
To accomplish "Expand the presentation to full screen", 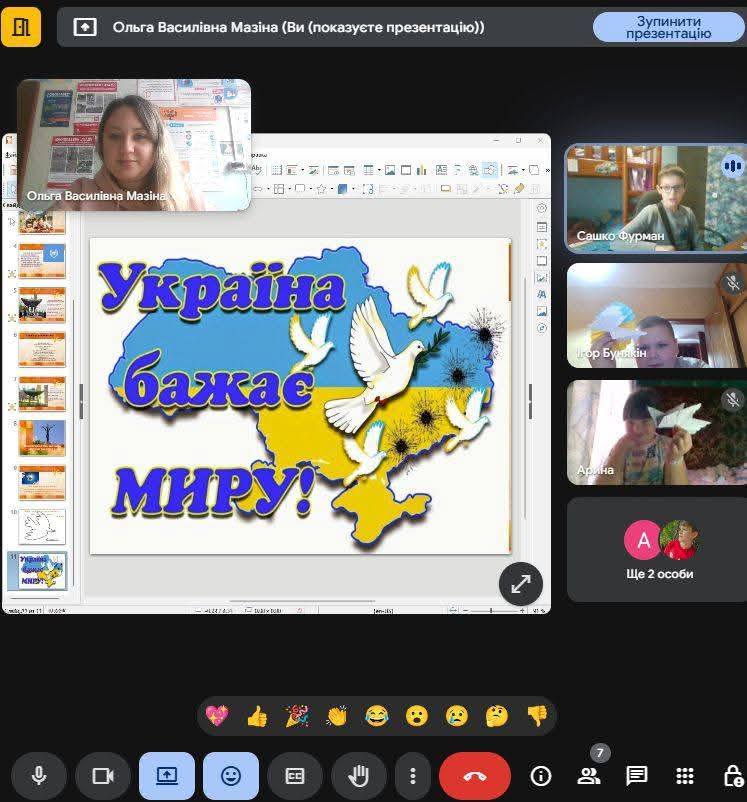I will click(521, 585).
